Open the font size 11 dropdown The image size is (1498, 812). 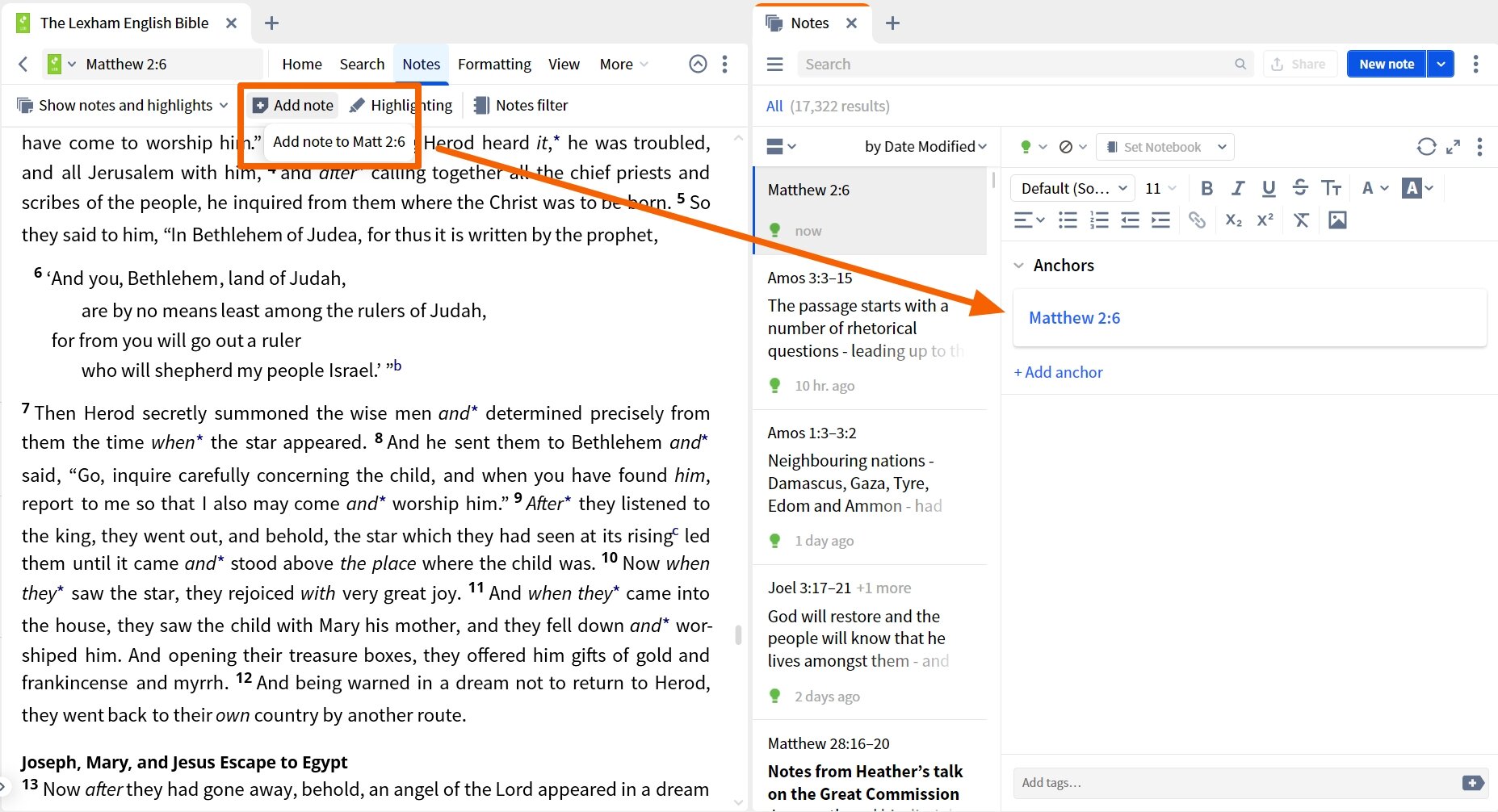coord(1161,188)
